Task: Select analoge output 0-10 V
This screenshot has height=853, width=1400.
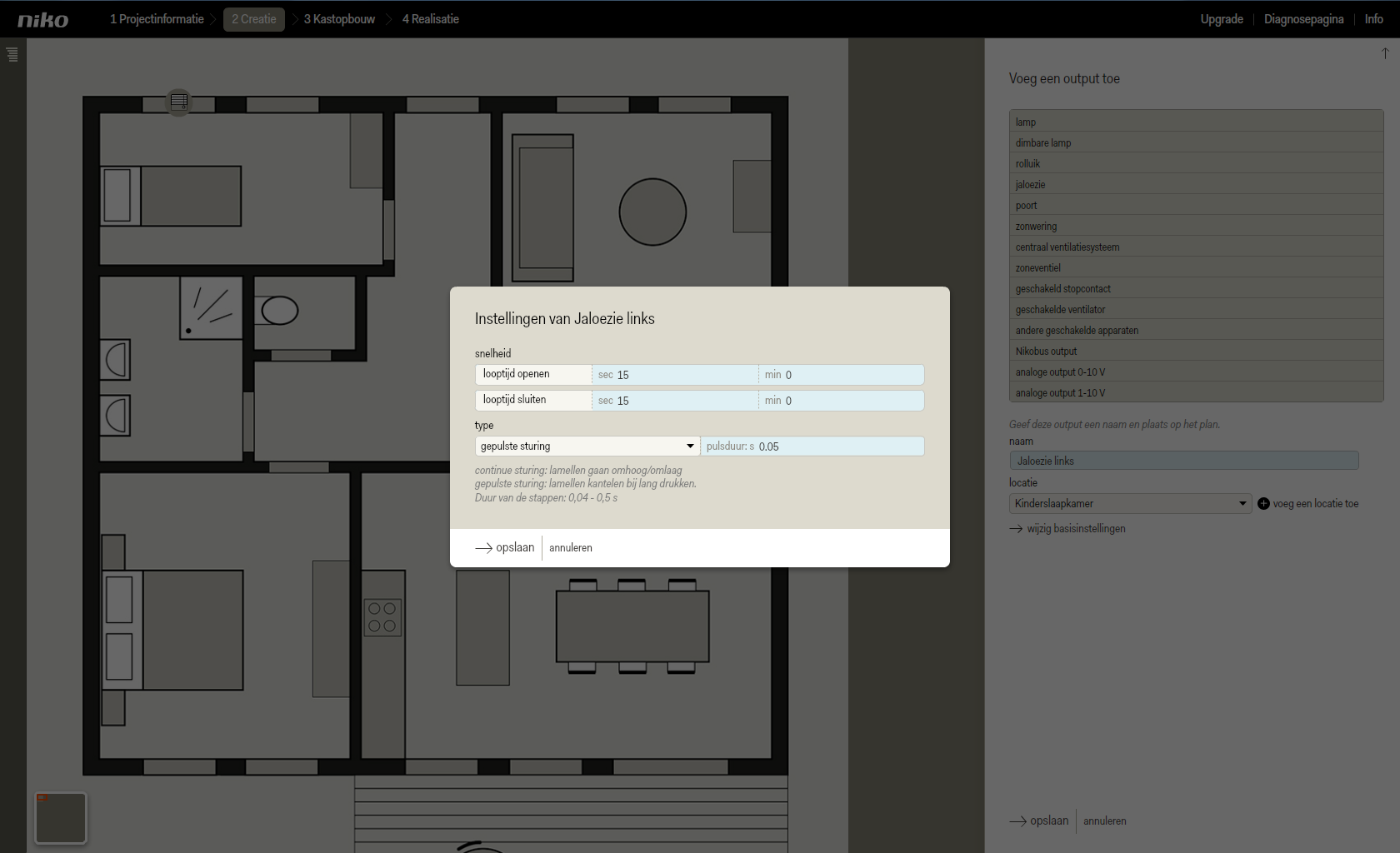Action: point(1196,372)
